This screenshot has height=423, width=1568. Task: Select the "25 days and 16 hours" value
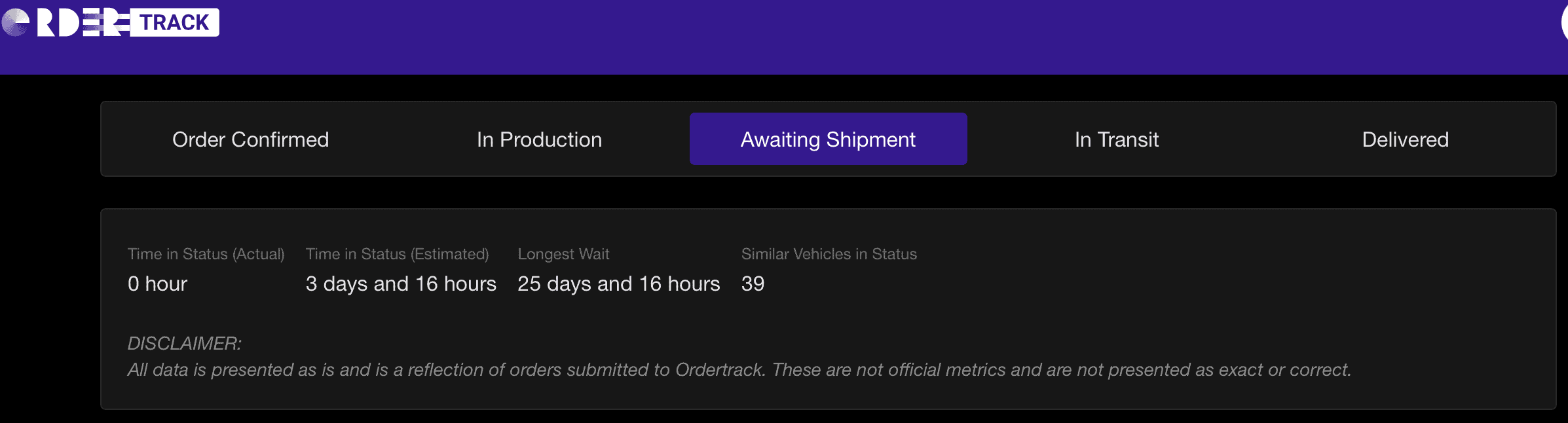pyautogui.click(x=618, y=284)
